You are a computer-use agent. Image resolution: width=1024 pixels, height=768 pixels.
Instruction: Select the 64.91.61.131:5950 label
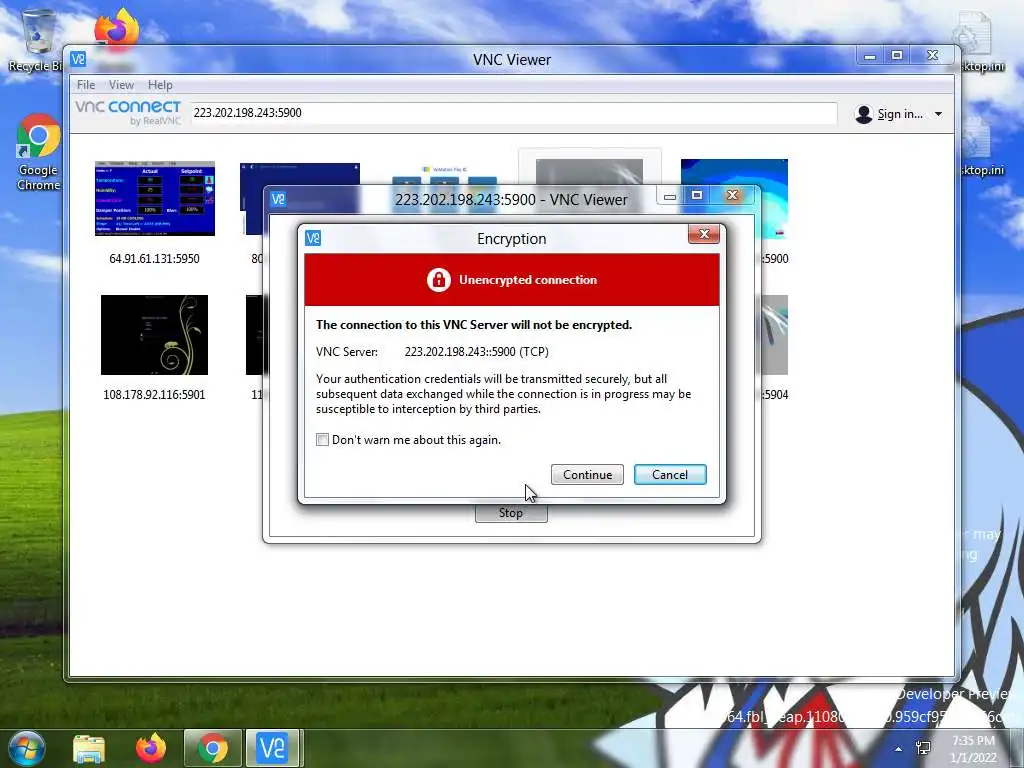click(154, 259)
